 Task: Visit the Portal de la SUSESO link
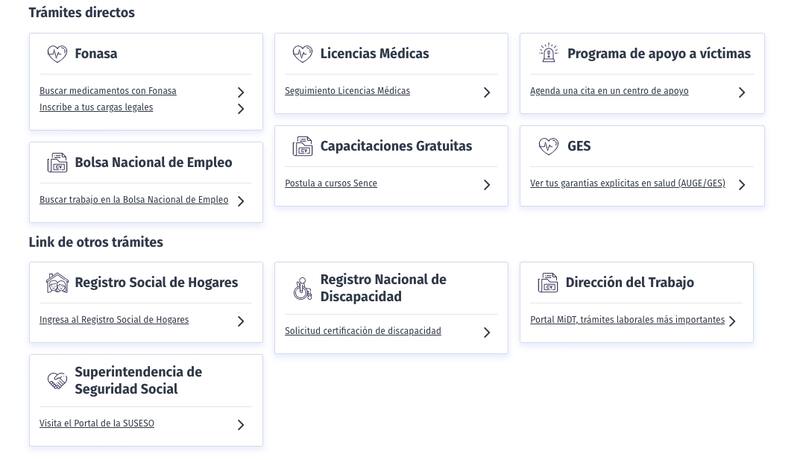point(97,424)
